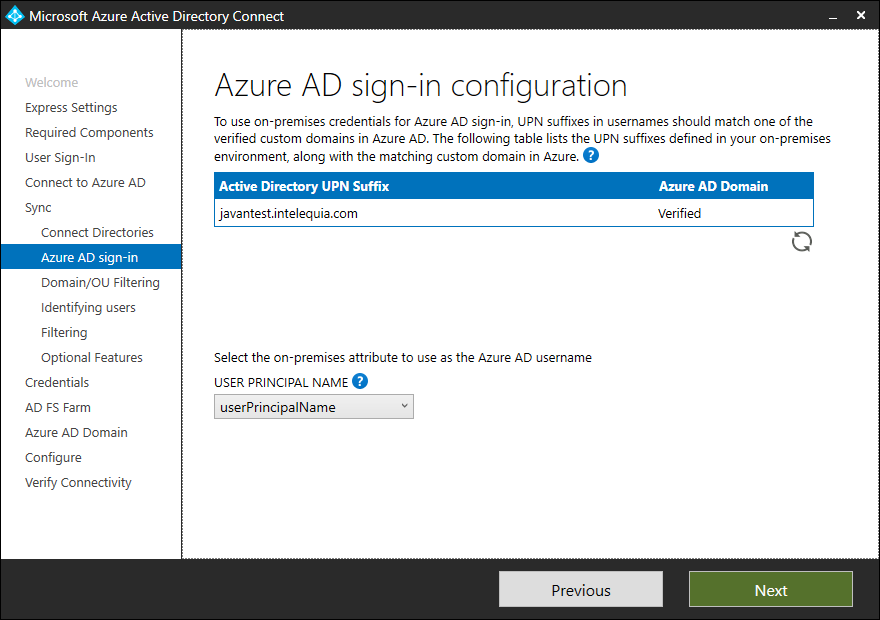Open the Express Settings sidebar item
The height and width of the screenshot is (620, 880).
coord(71,107)
